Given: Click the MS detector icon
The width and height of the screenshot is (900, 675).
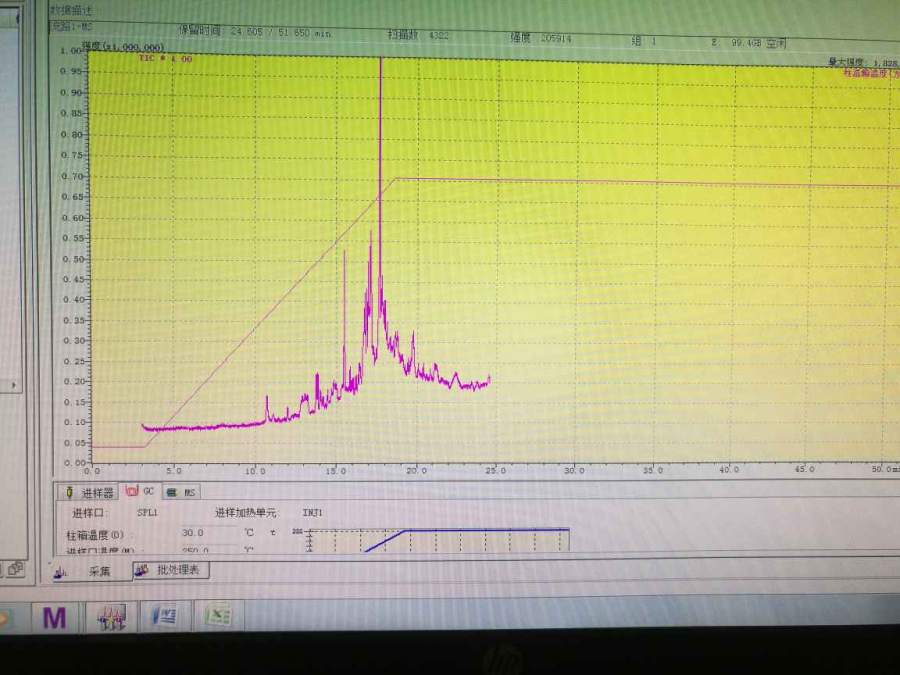Looking at the screenshot, I should [x=171, y=492].
